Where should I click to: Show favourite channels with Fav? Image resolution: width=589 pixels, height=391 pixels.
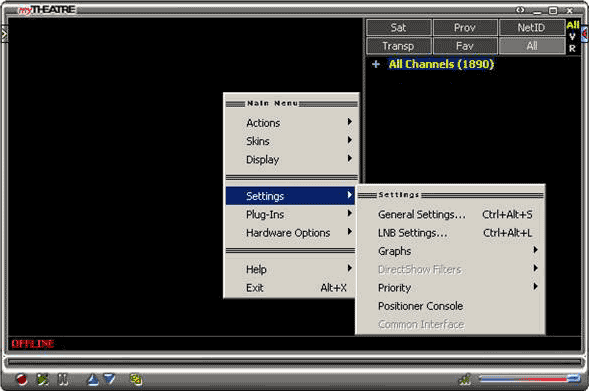[465, 46]
